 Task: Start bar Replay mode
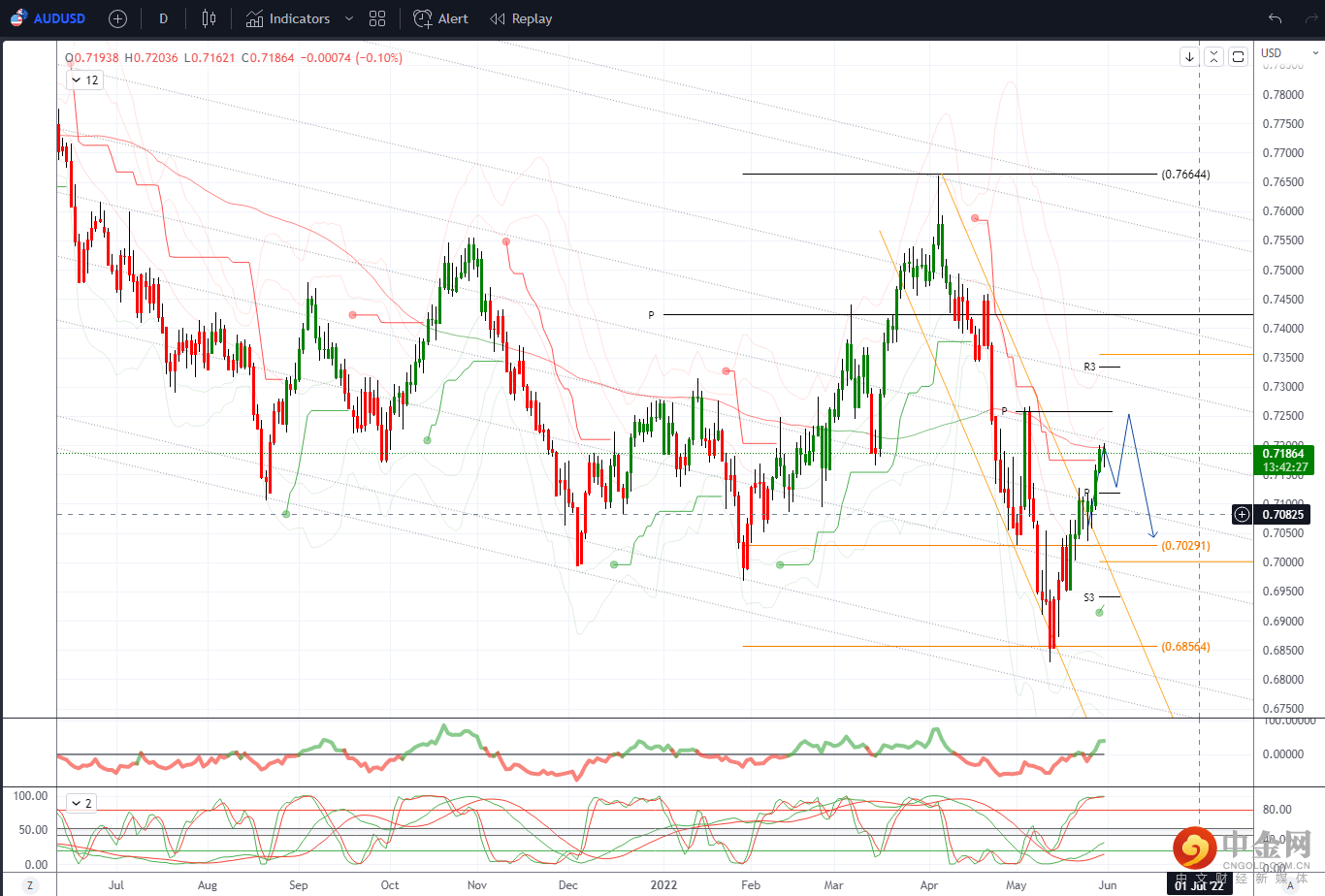pos(521,18)
